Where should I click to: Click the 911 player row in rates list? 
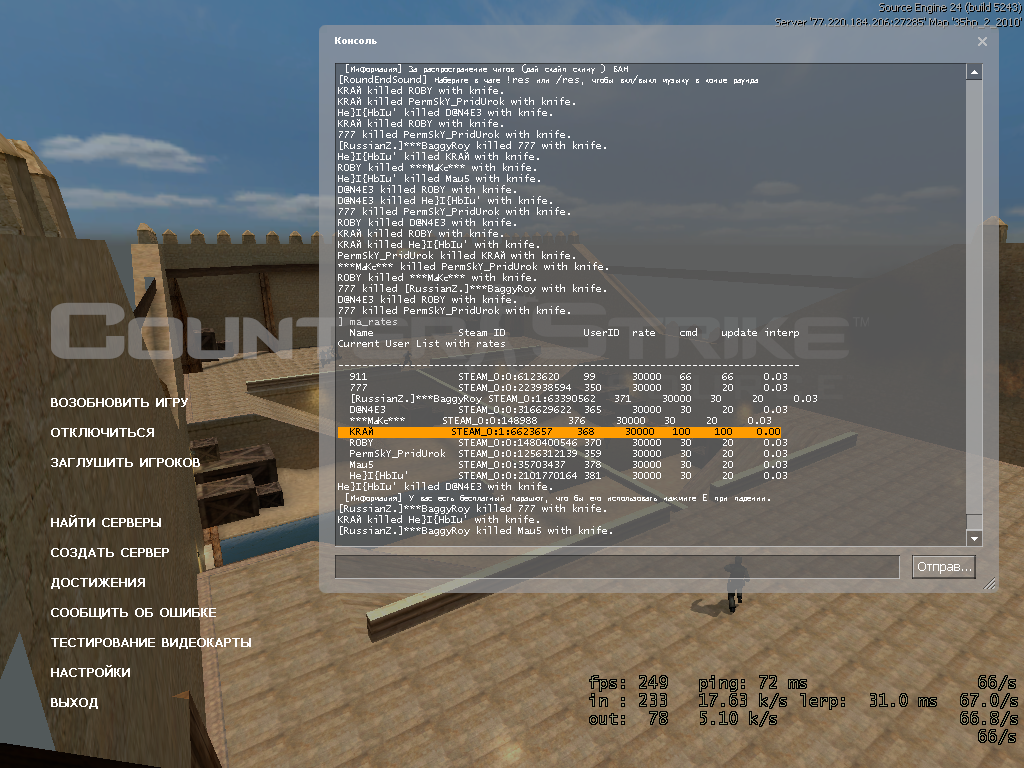[x=568, y=377]
